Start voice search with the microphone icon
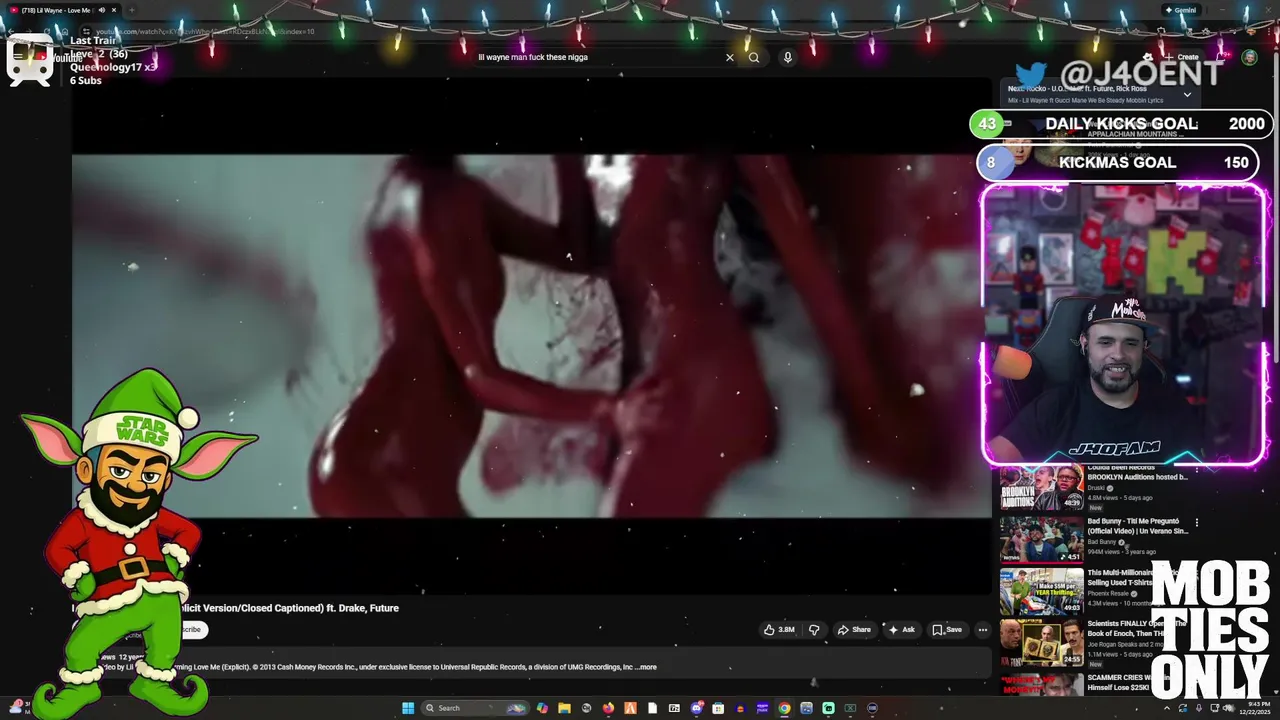Viewport: 1280px width, 720px height. click(788, 57)
